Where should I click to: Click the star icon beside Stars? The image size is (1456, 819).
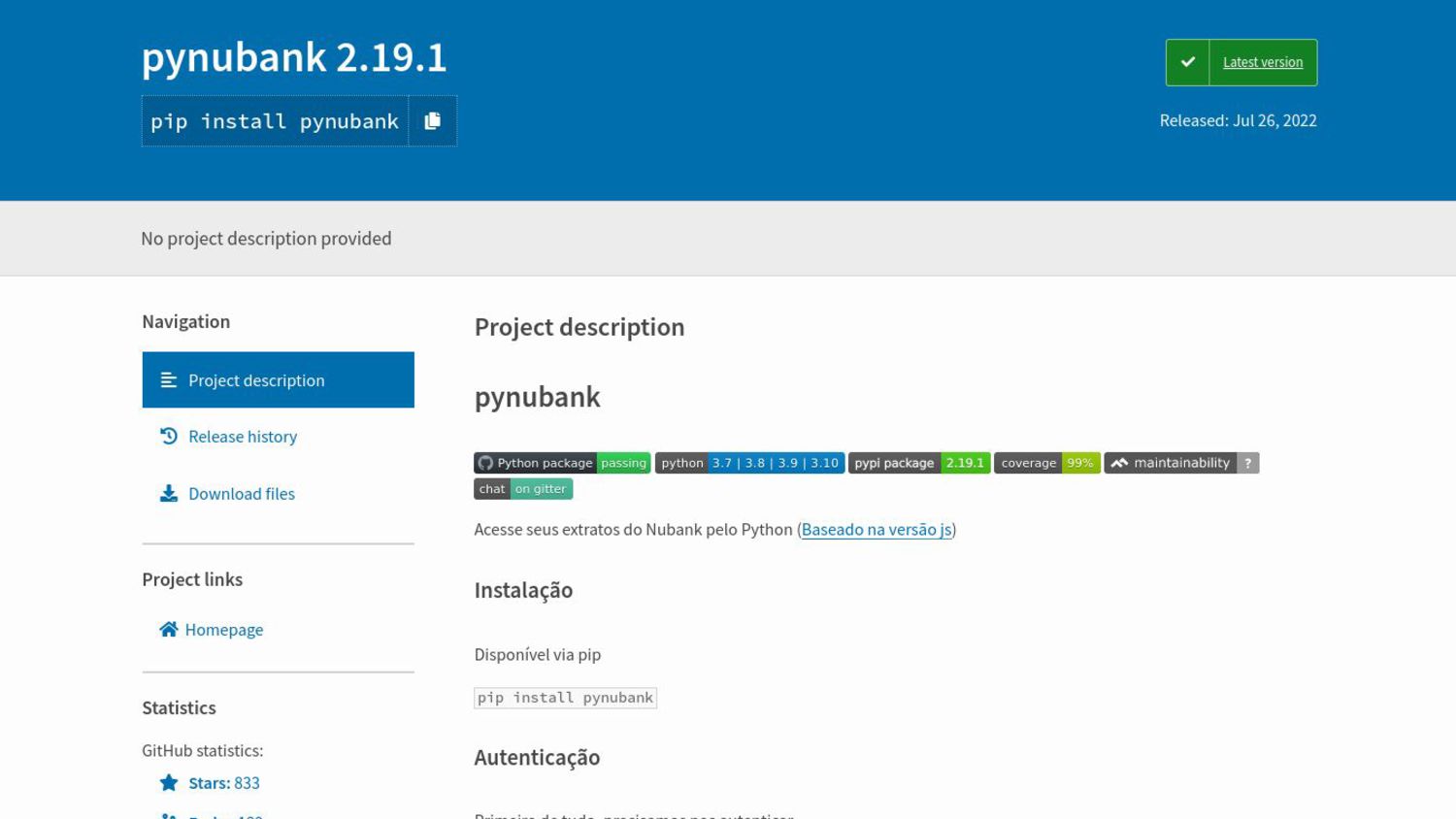point(169,782)
